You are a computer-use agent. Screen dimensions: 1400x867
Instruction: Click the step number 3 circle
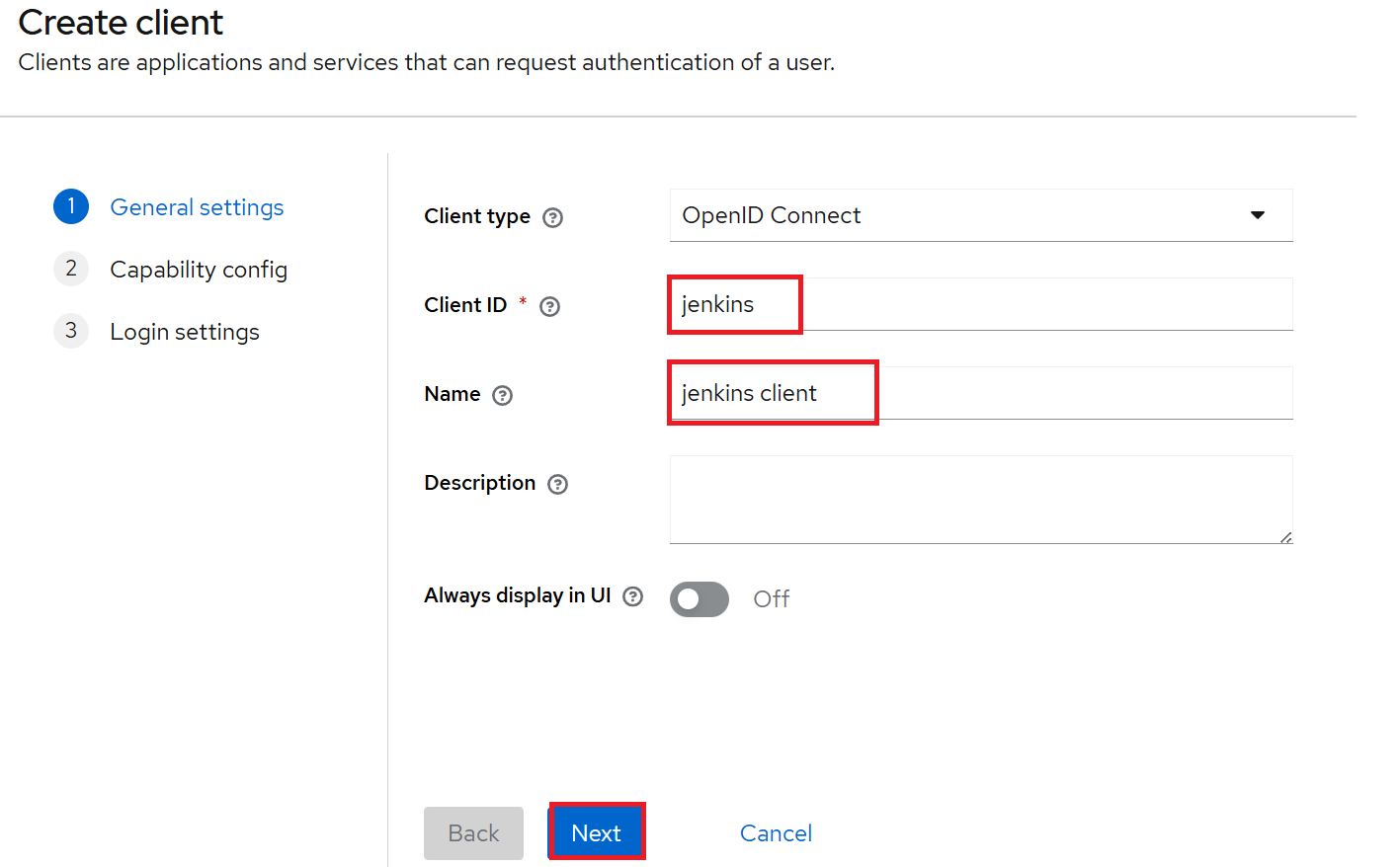(x=71, y=331)
